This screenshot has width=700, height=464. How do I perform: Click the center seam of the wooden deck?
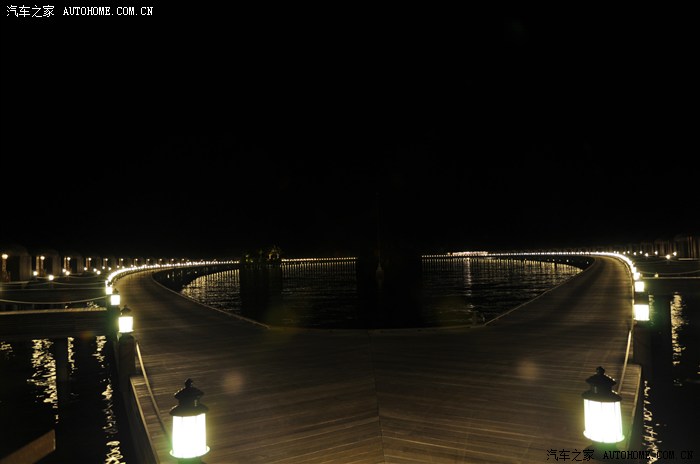point(380,400)
